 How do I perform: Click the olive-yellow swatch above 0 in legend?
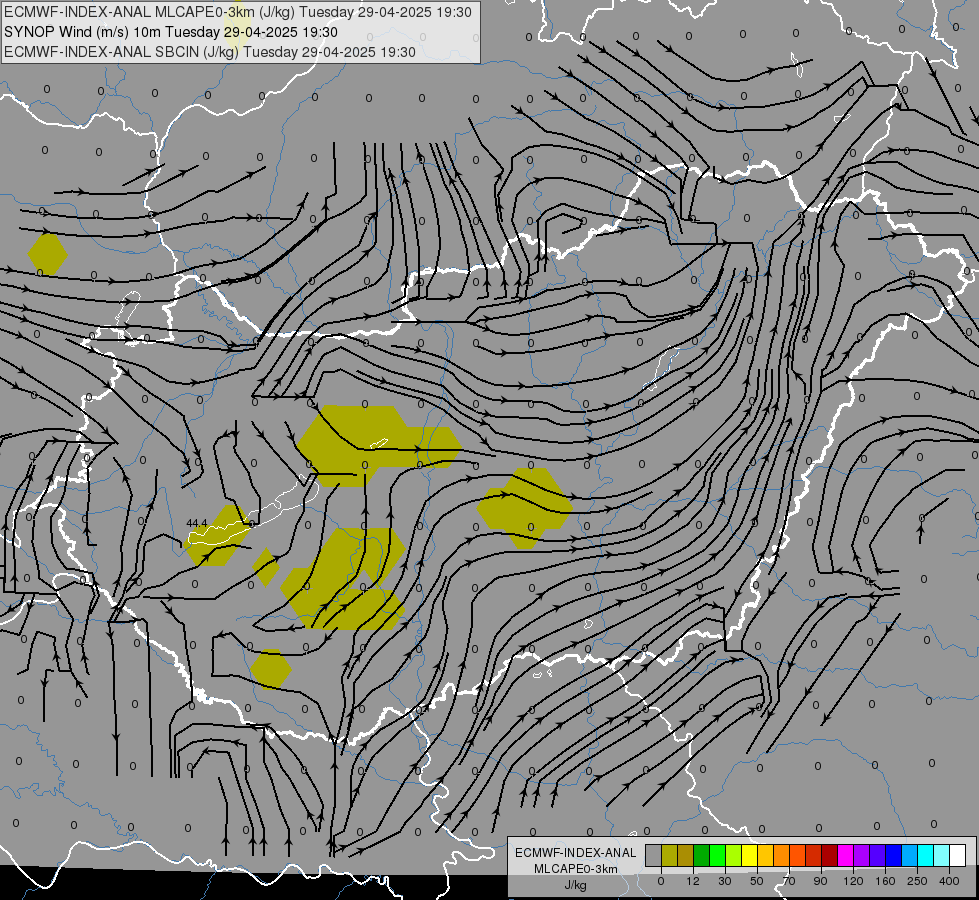coord(669,855)
